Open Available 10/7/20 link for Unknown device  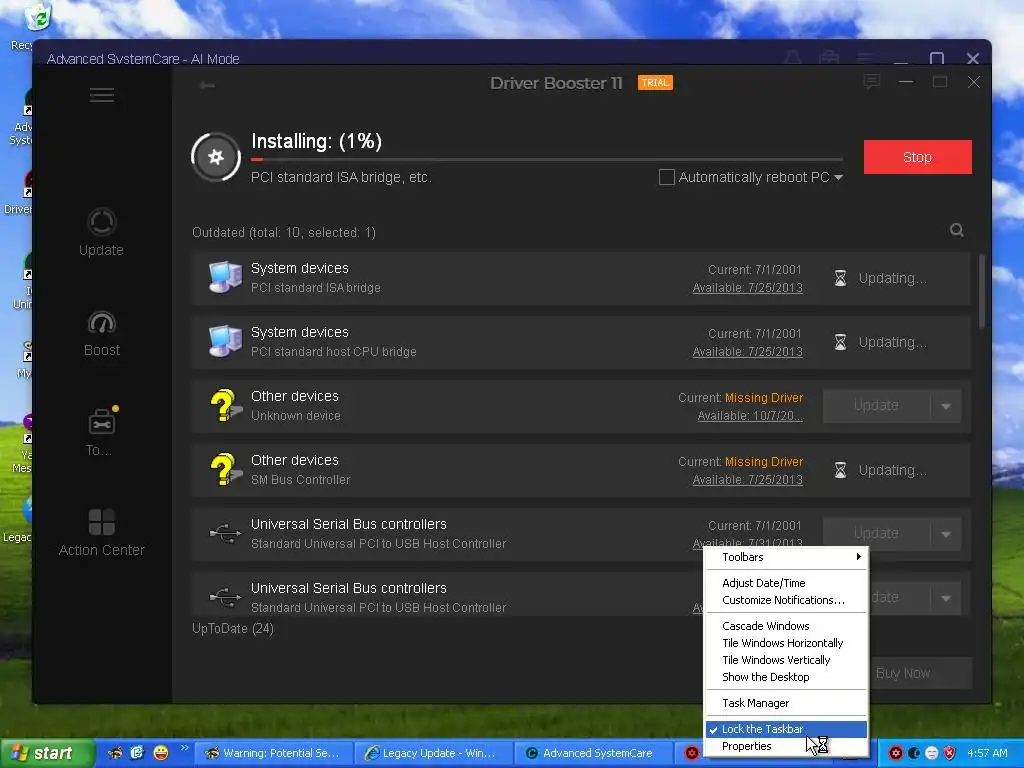(x=750, y=415)
